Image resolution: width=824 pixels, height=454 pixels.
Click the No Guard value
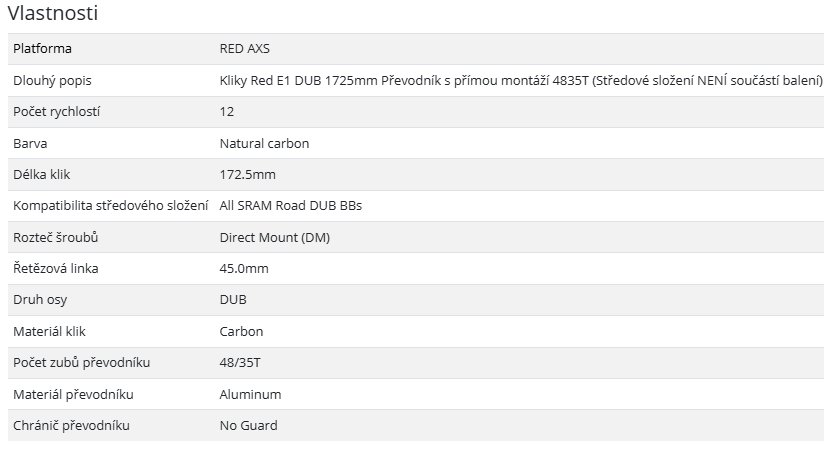pos(248,426)
